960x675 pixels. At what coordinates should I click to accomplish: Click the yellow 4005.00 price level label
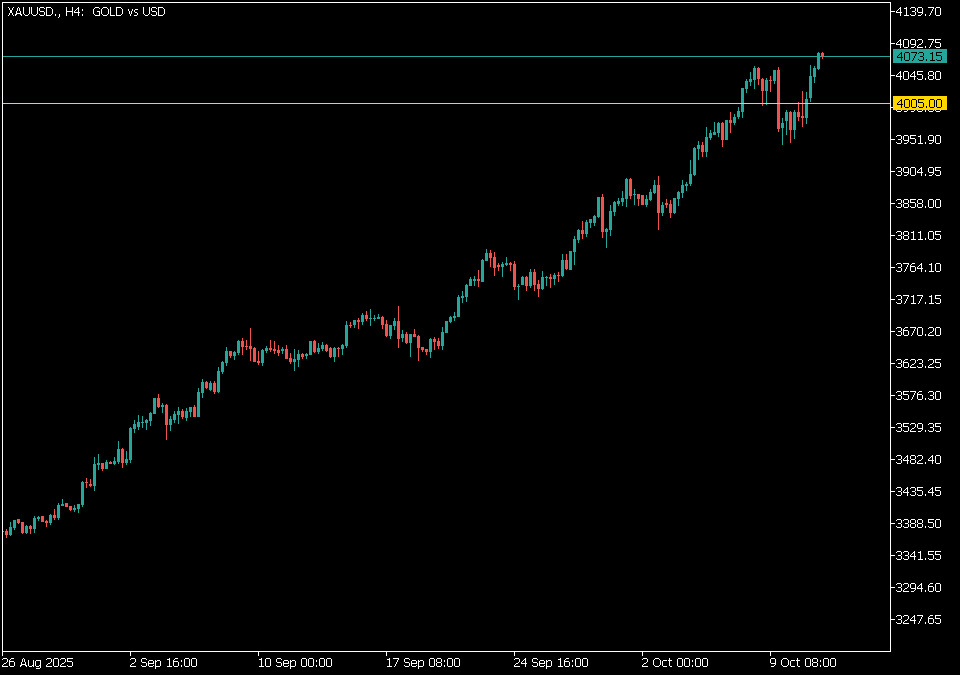(920, 104)
